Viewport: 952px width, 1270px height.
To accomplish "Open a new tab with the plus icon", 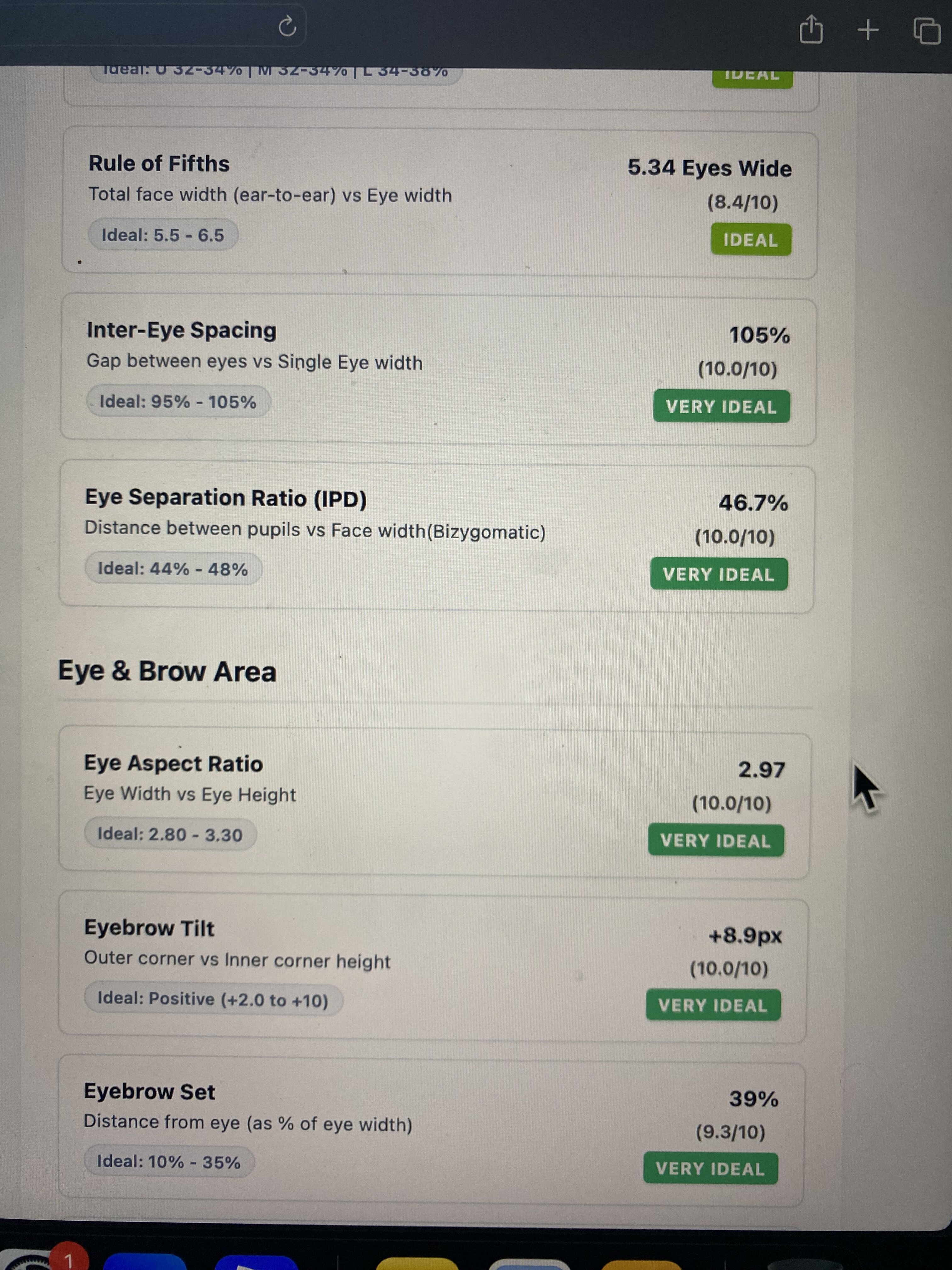I will coord(868,30).
